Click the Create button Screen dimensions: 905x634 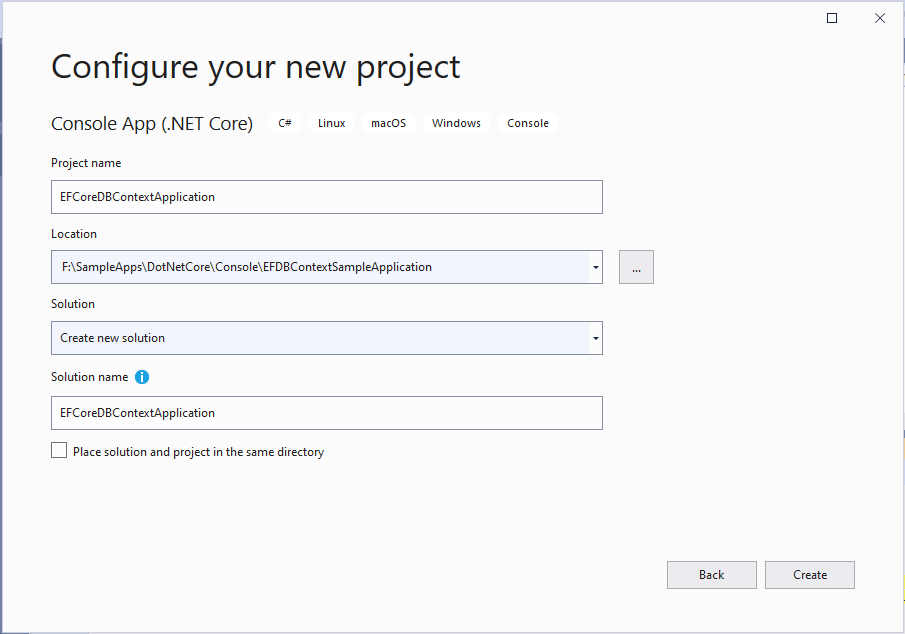(810, 575)
